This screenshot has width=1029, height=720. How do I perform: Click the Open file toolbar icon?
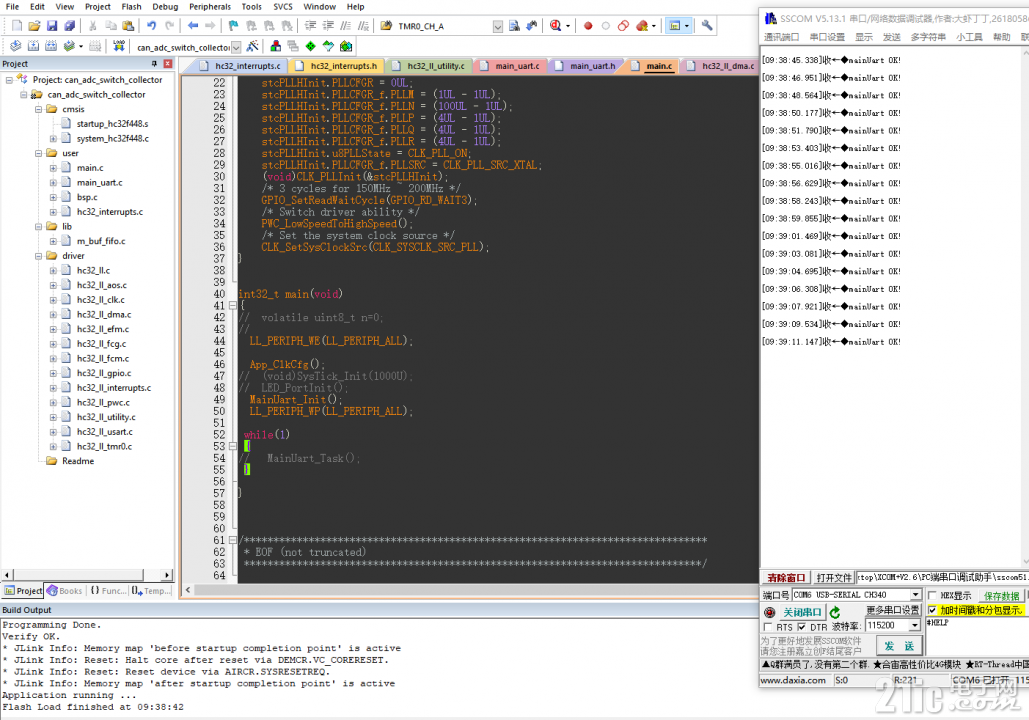coord(35,26)
